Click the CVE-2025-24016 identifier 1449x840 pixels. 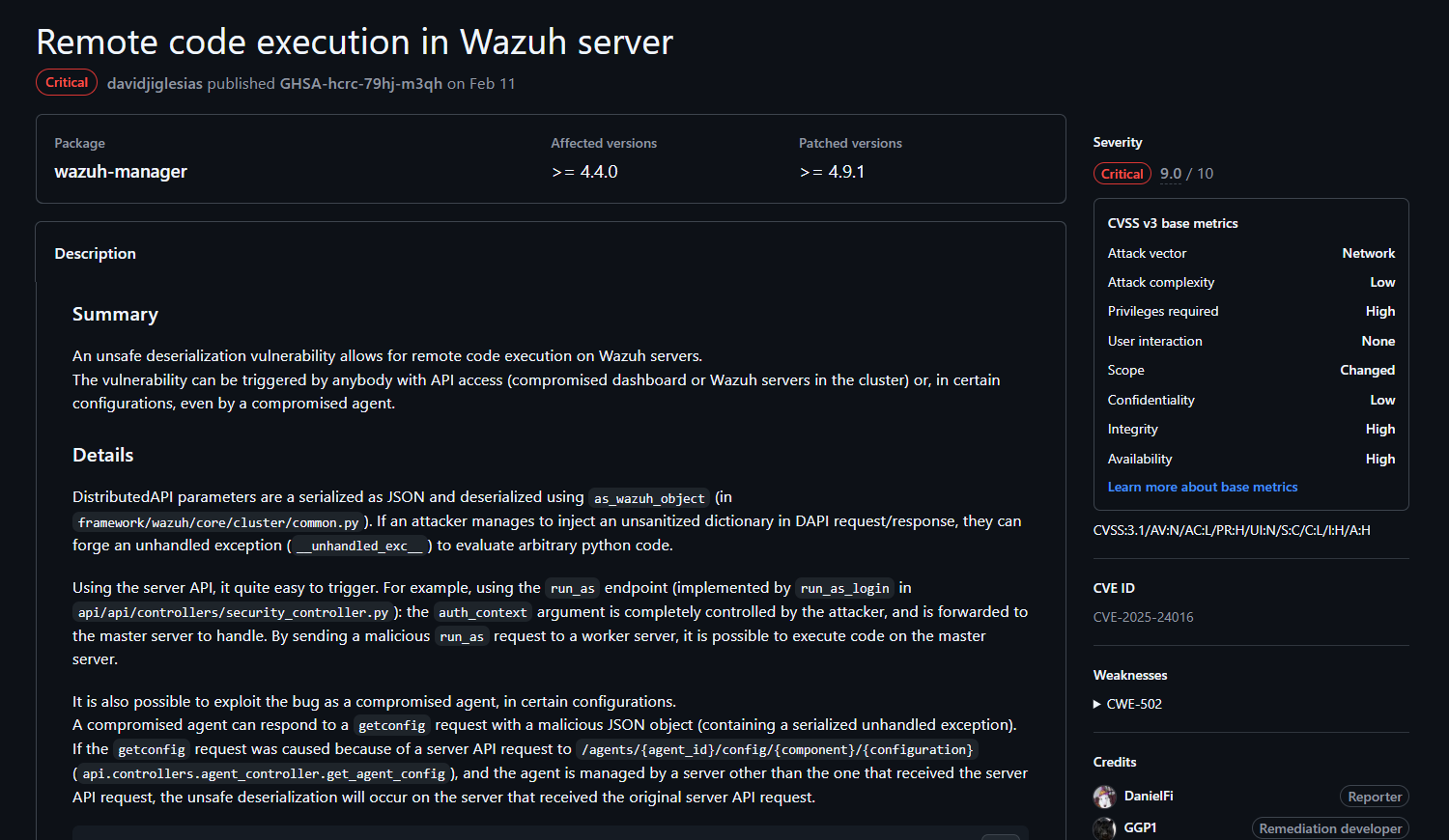click(x=1143, y=617)
